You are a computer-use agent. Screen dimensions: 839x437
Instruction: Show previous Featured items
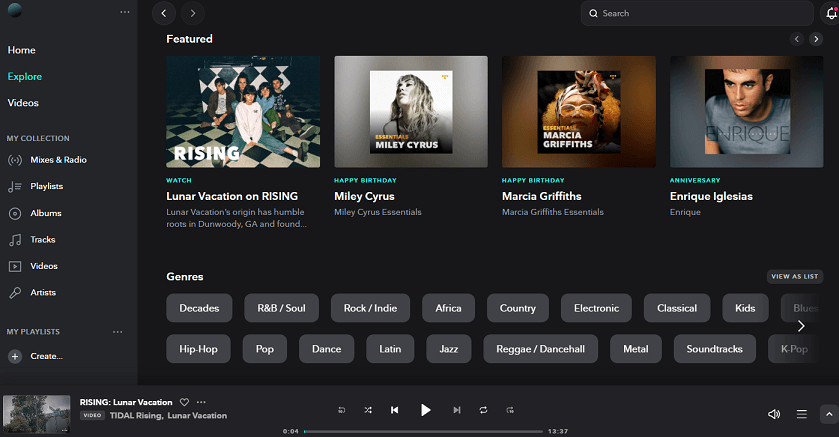tap(797, 39)
